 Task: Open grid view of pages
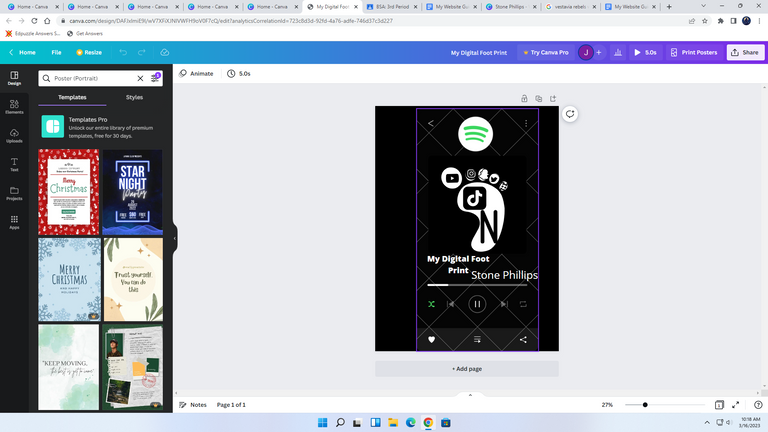[719, 405]
